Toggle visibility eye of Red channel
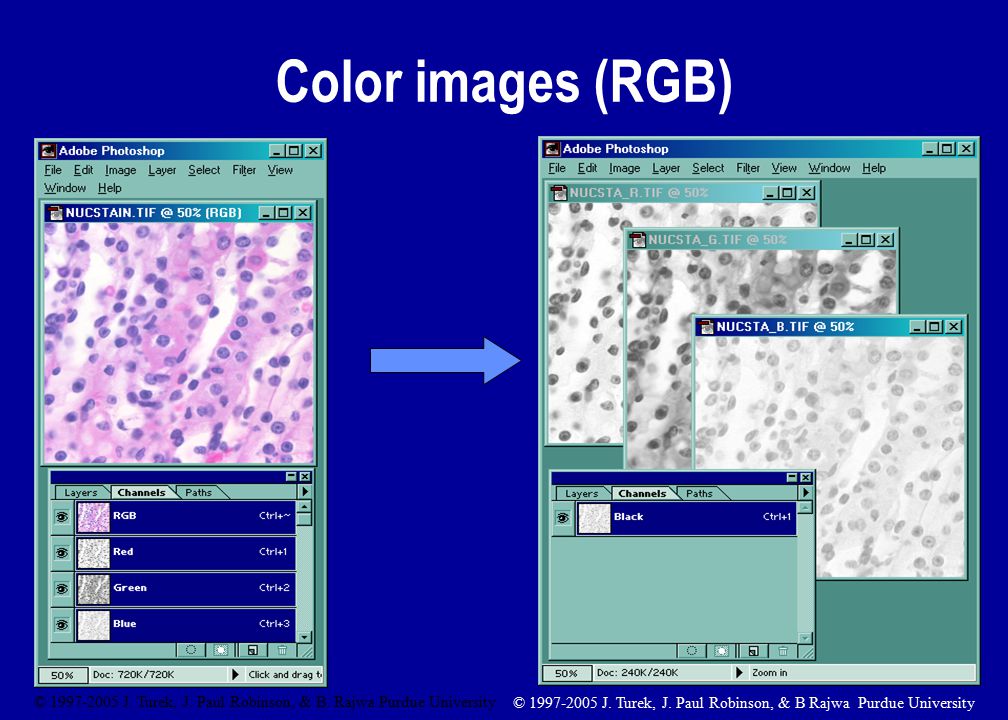The height and width of the screenshot is (720, 1008). pyautogui.click(x=62, y=553)
